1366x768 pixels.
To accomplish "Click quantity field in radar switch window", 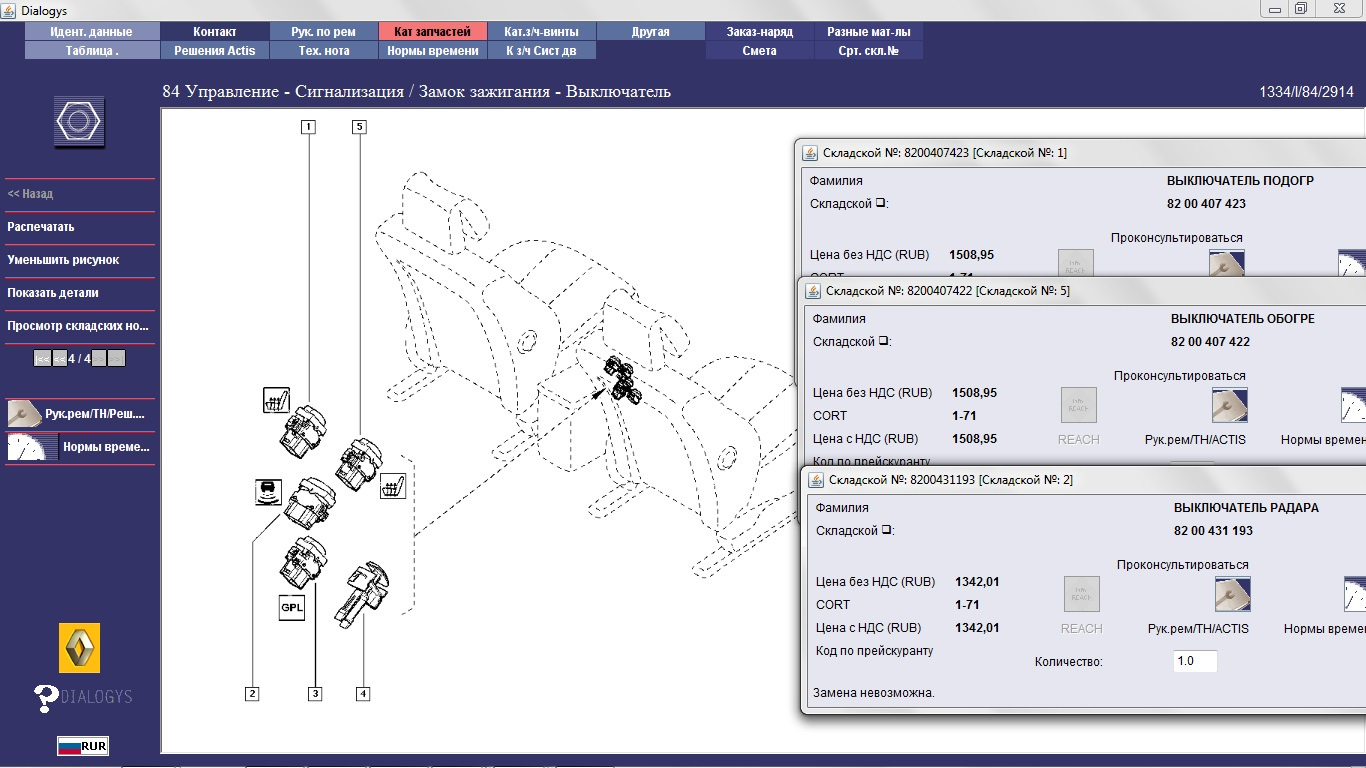I will (1195, 661).
